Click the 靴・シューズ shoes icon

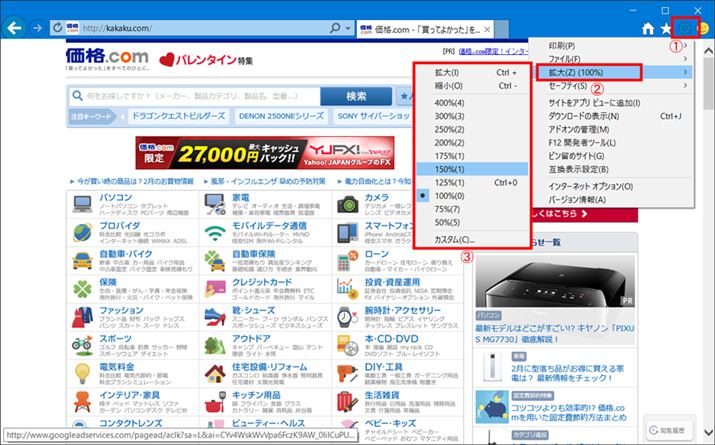point(215,317)
